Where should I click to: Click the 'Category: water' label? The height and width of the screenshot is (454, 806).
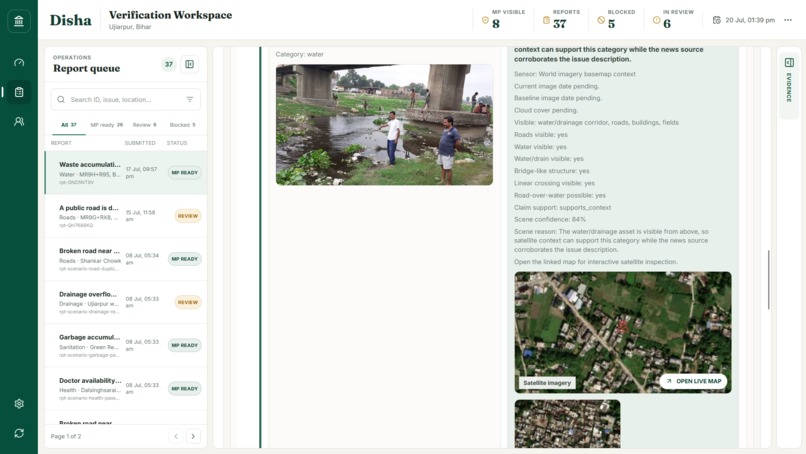click(x=300, y=54)
